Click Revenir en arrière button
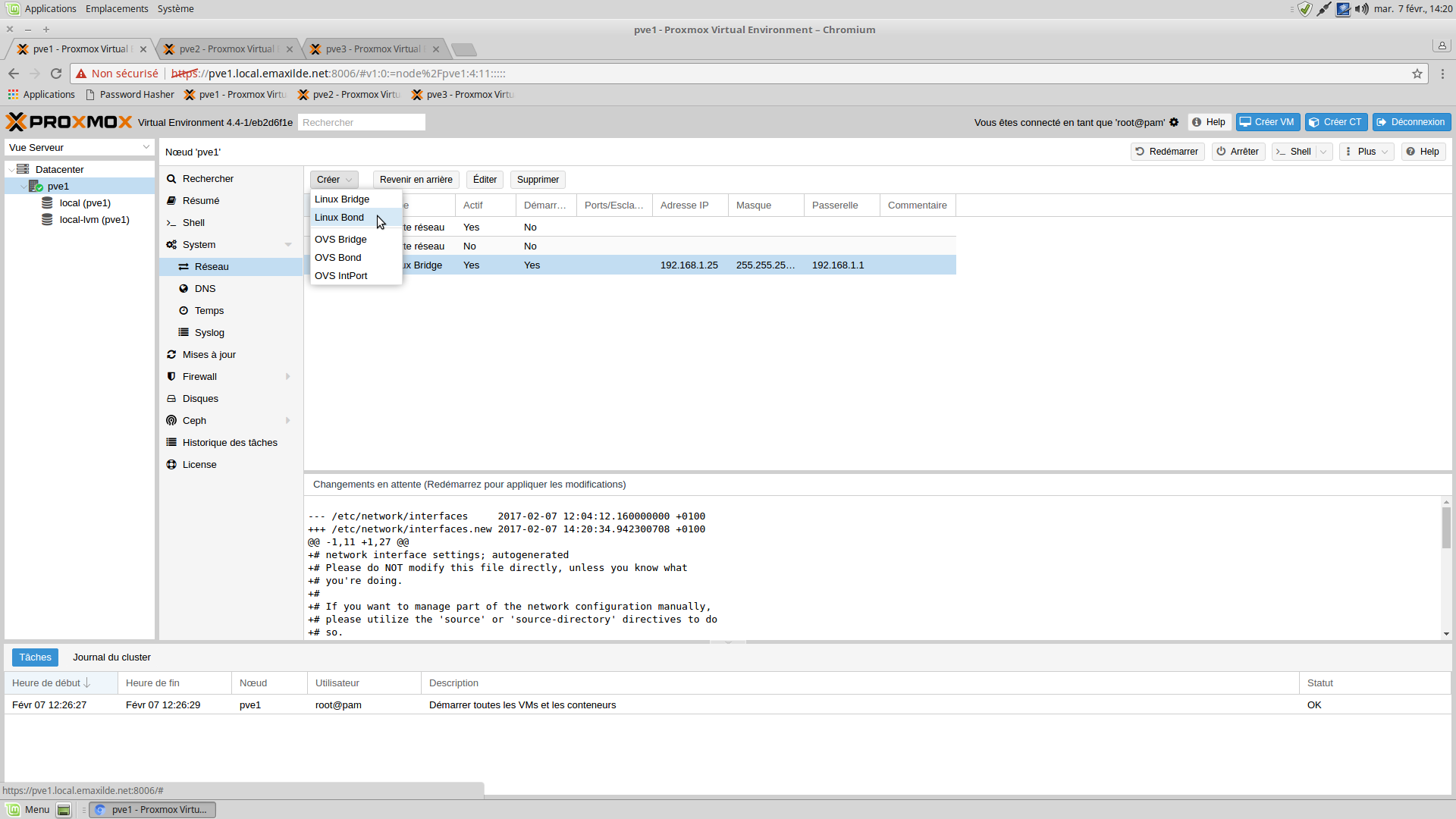The image size is (1456, 819). [416, 180]
